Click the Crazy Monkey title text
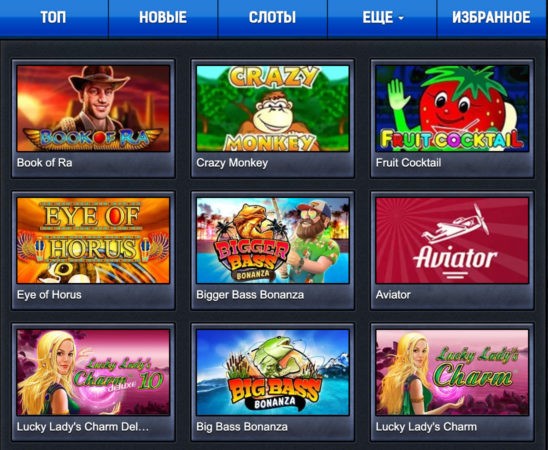 [x=232, y=163]
